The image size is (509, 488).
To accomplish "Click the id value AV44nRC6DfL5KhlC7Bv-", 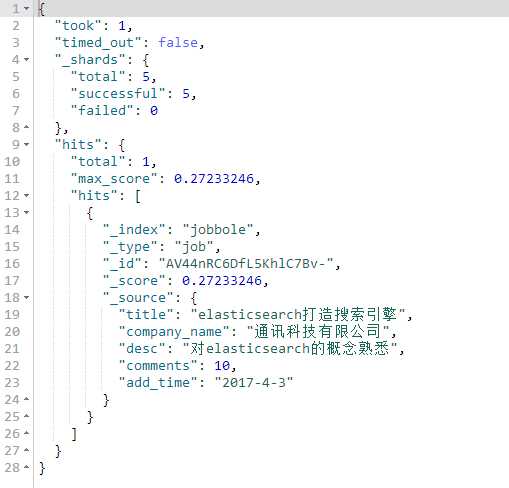I will (246, 264).
